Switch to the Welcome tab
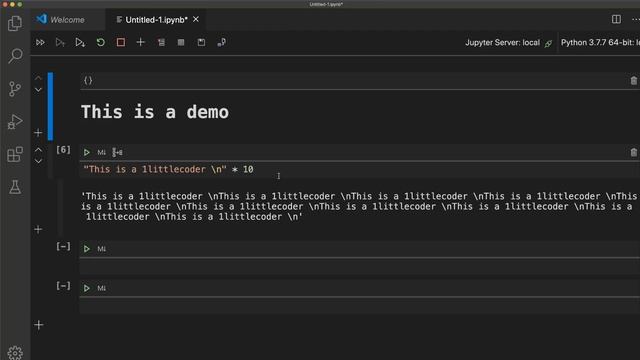 [x=67, y=20]
